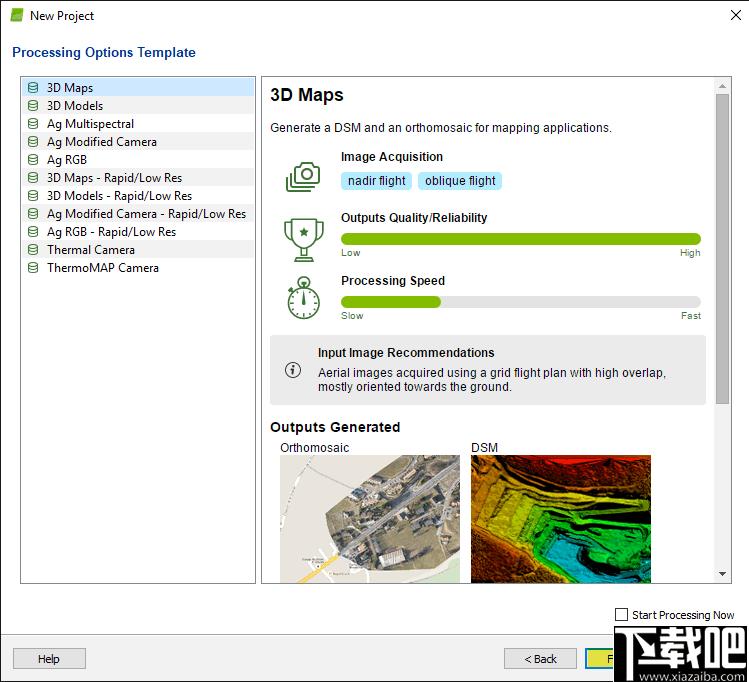Select 3D Models - Rapid/Low Res template
The width and height of the screenshot is (749, 682).
(138, 196)
